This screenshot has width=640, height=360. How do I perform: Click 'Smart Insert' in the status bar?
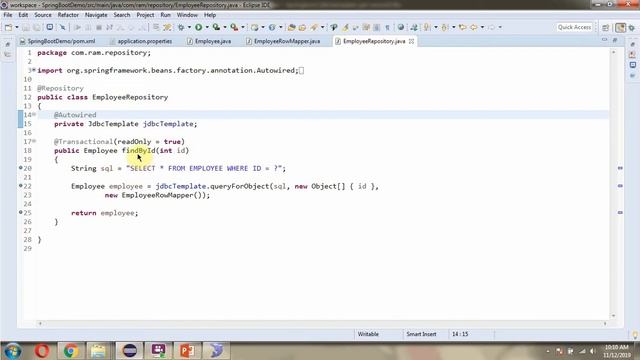421,334
